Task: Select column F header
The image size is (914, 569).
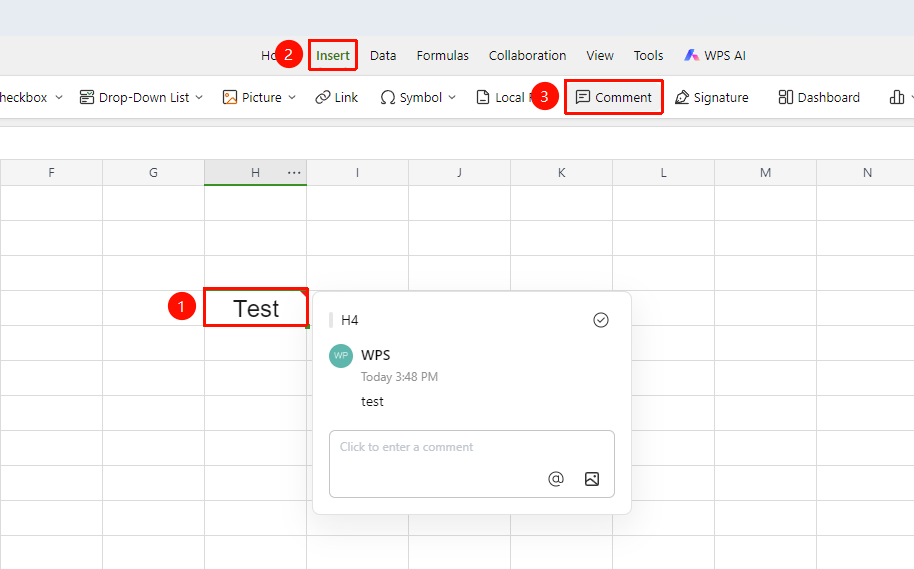Action: coord(51,173)
